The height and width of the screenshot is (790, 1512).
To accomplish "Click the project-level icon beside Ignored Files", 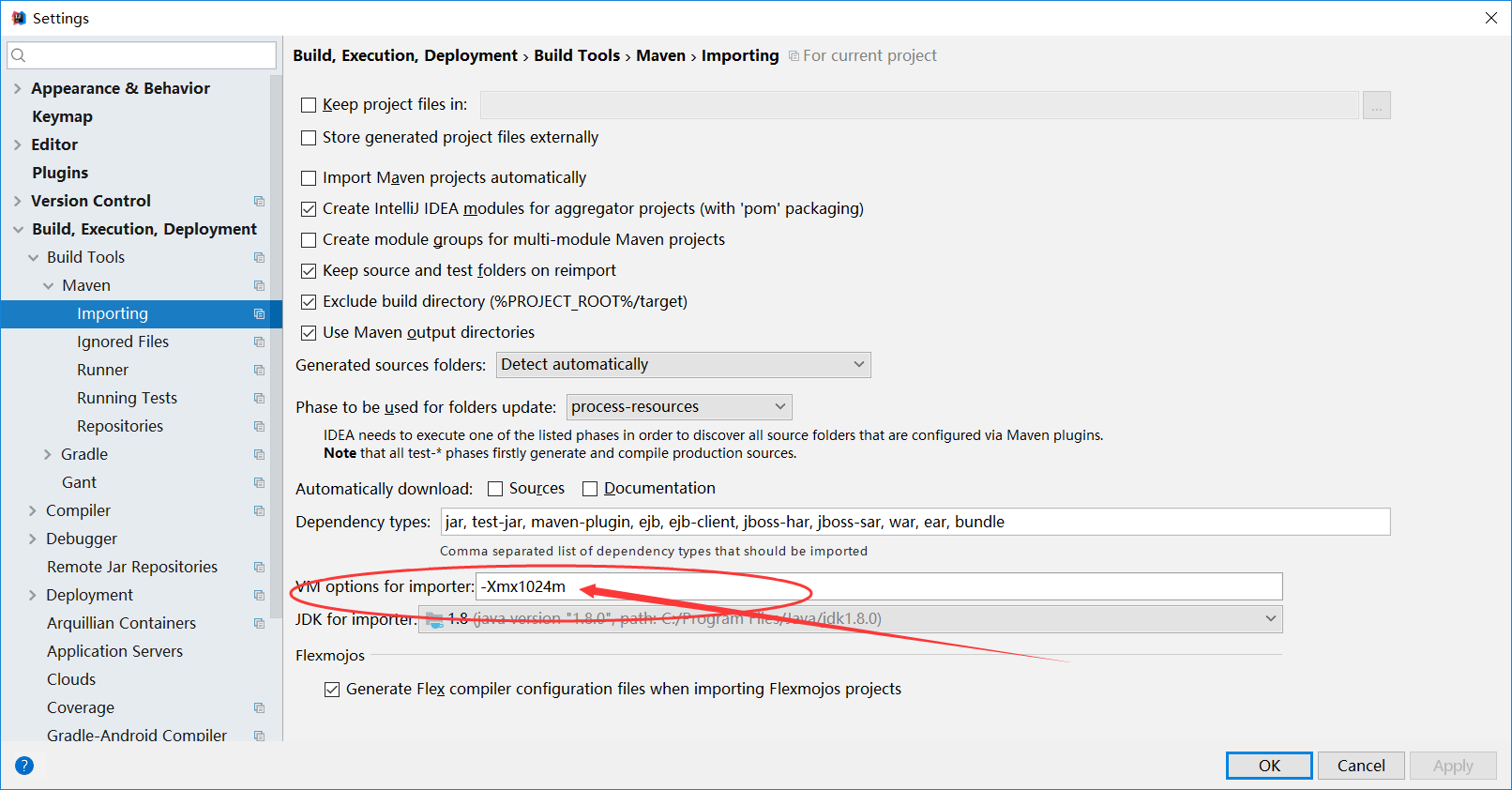I will (259, 342).
